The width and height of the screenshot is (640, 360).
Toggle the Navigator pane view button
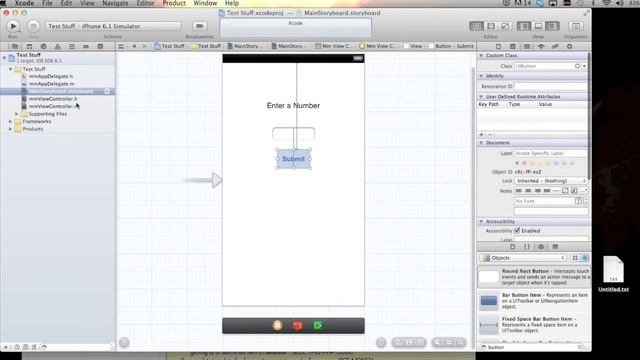524,26
